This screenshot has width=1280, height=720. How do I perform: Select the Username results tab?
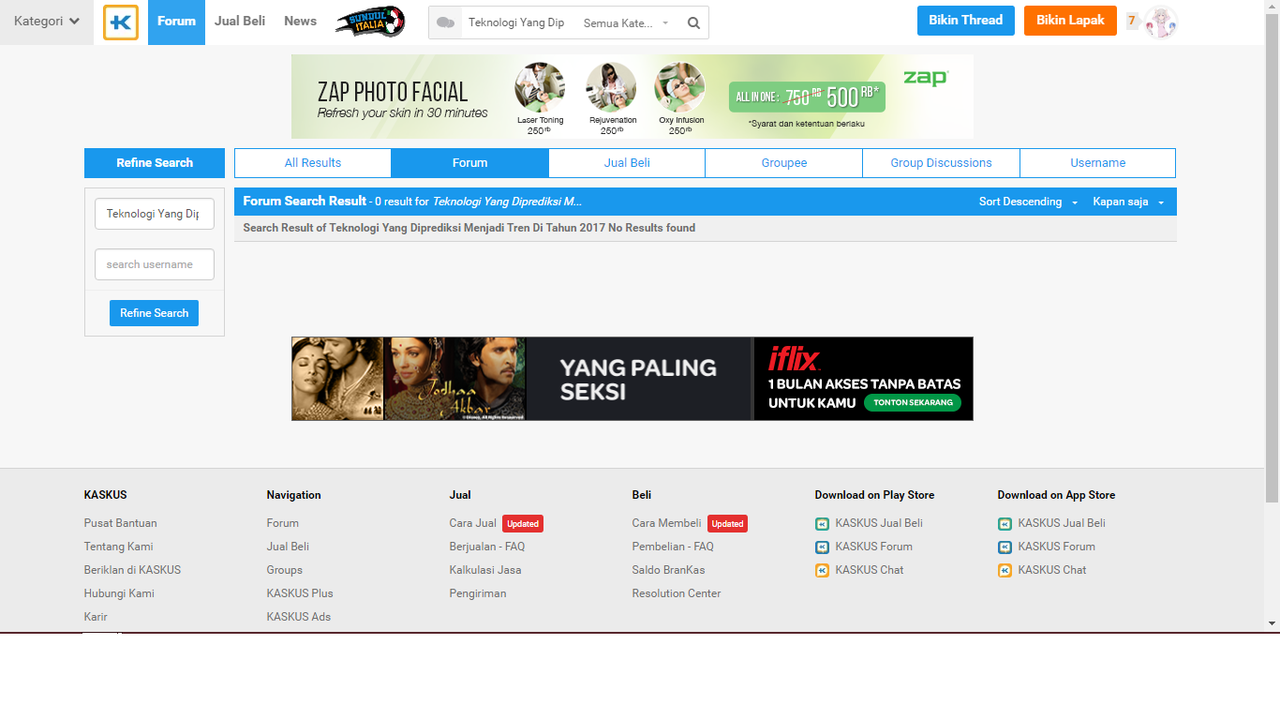(x=1098, y=163)
